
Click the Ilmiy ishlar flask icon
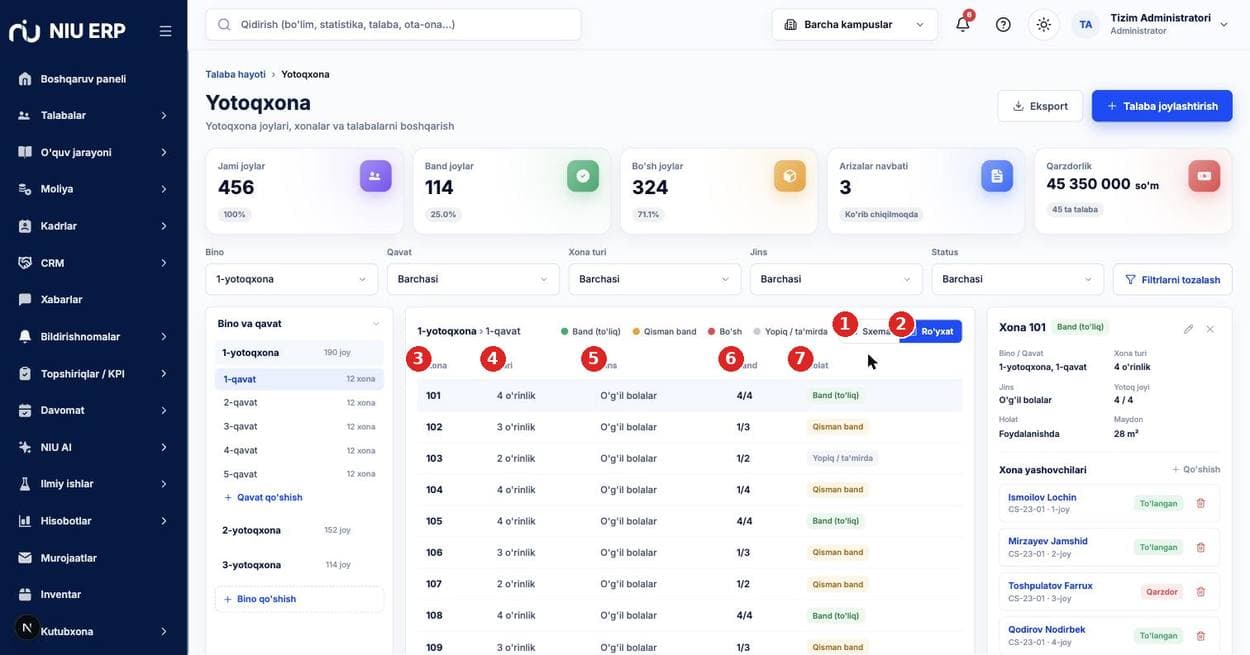[25, 484]
